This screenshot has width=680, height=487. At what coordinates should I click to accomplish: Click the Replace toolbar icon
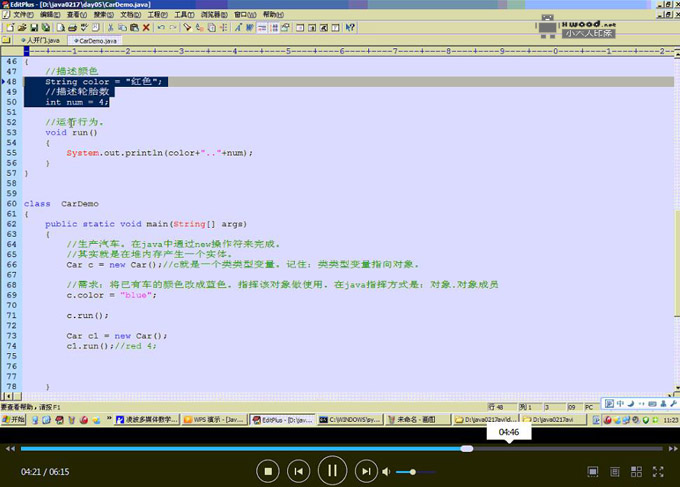coord(199,28)
